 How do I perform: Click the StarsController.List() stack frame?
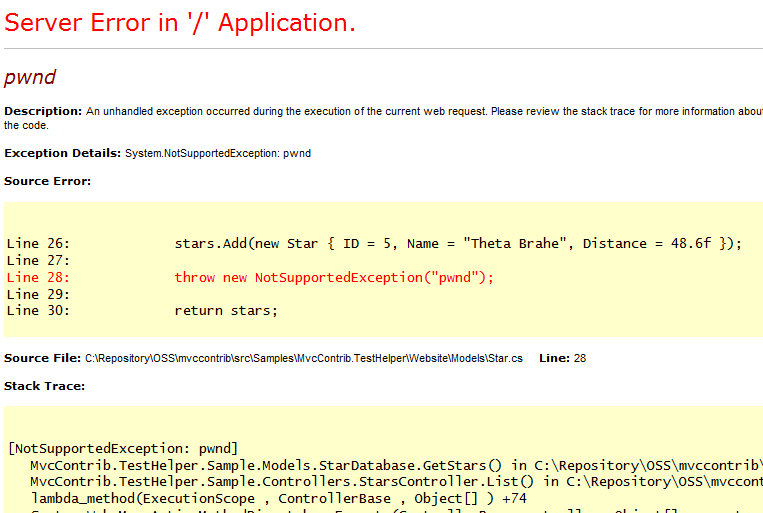(x=396, y=482)
